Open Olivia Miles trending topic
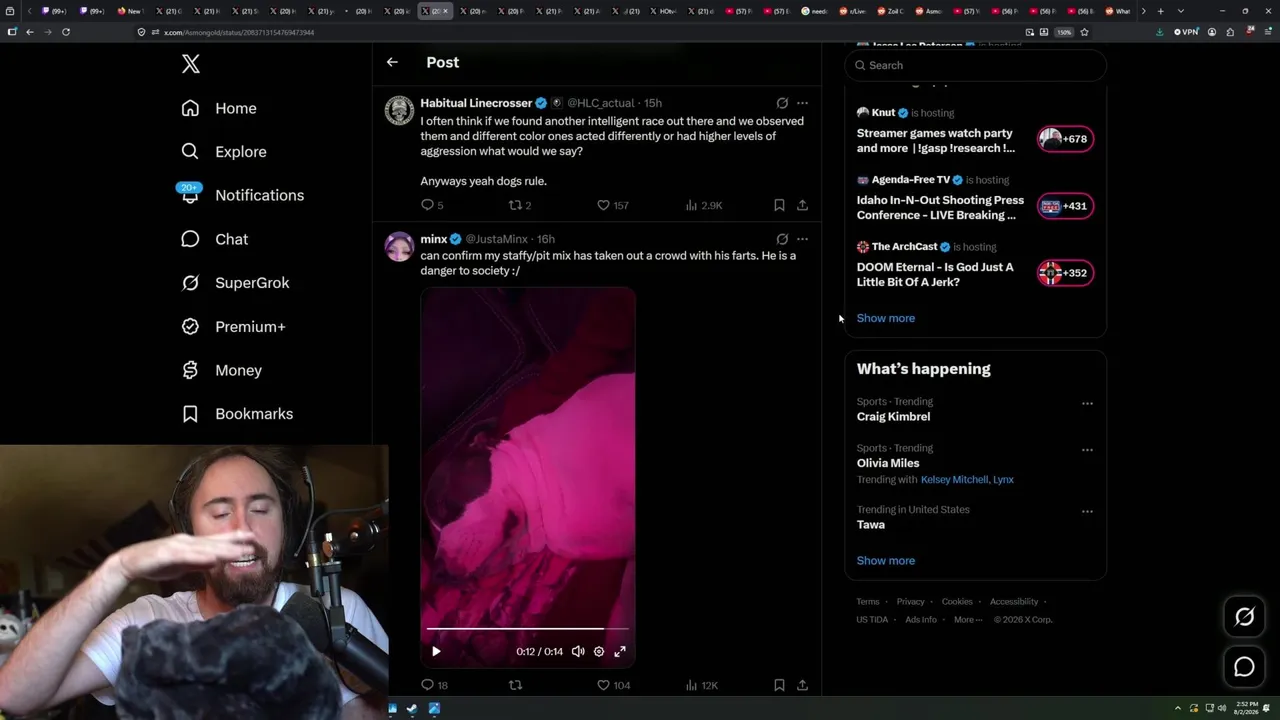This screenshot has height=720, width=1280. pyautogui.click(x=888, y=463)
